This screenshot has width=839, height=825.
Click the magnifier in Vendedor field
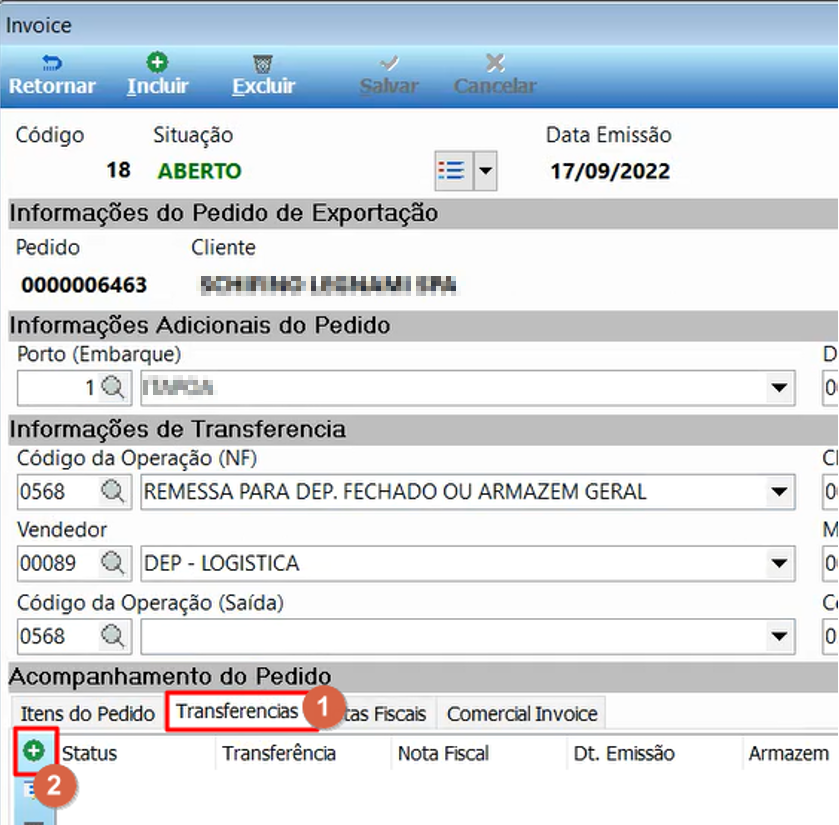(x=113, y=563)
